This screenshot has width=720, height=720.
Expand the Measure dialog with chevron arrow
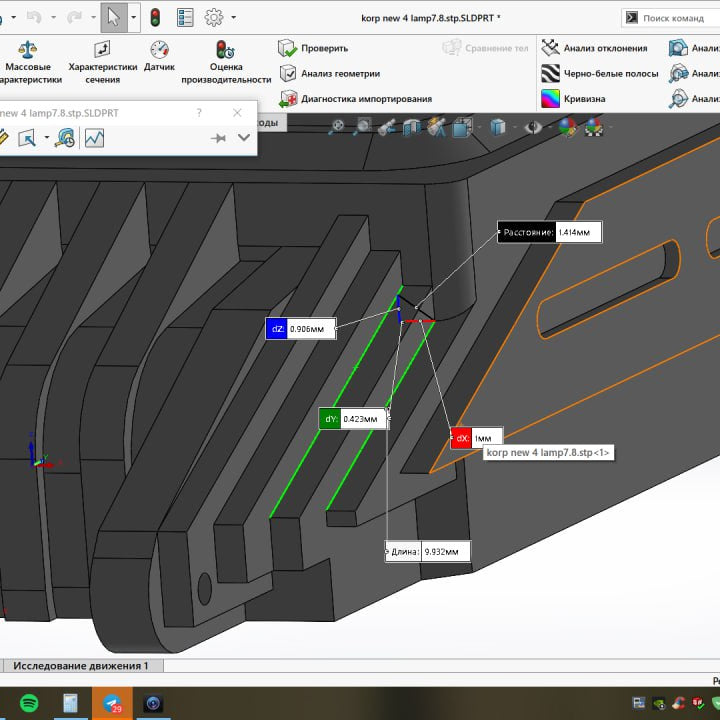(x=243, y=139)
